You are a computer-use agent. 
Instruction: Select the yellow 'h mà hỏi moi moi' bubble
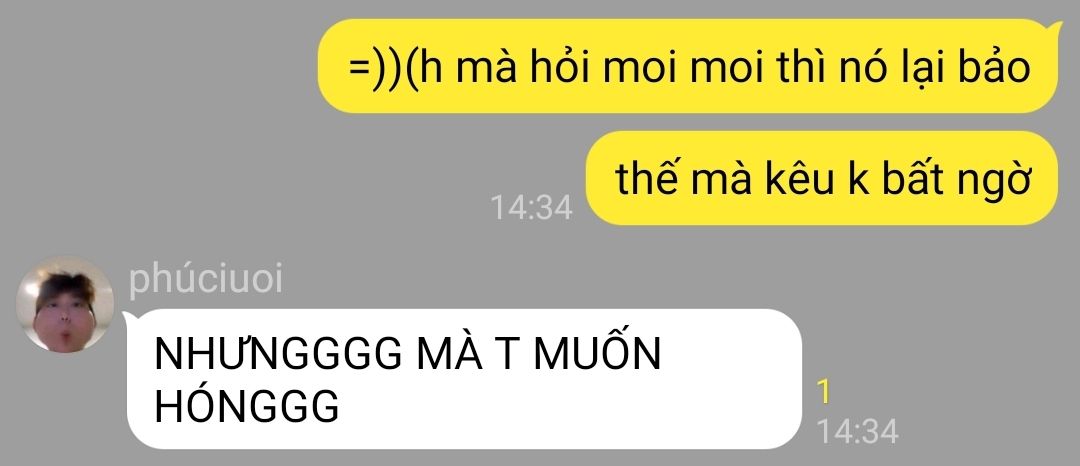(x=689, y=66)
